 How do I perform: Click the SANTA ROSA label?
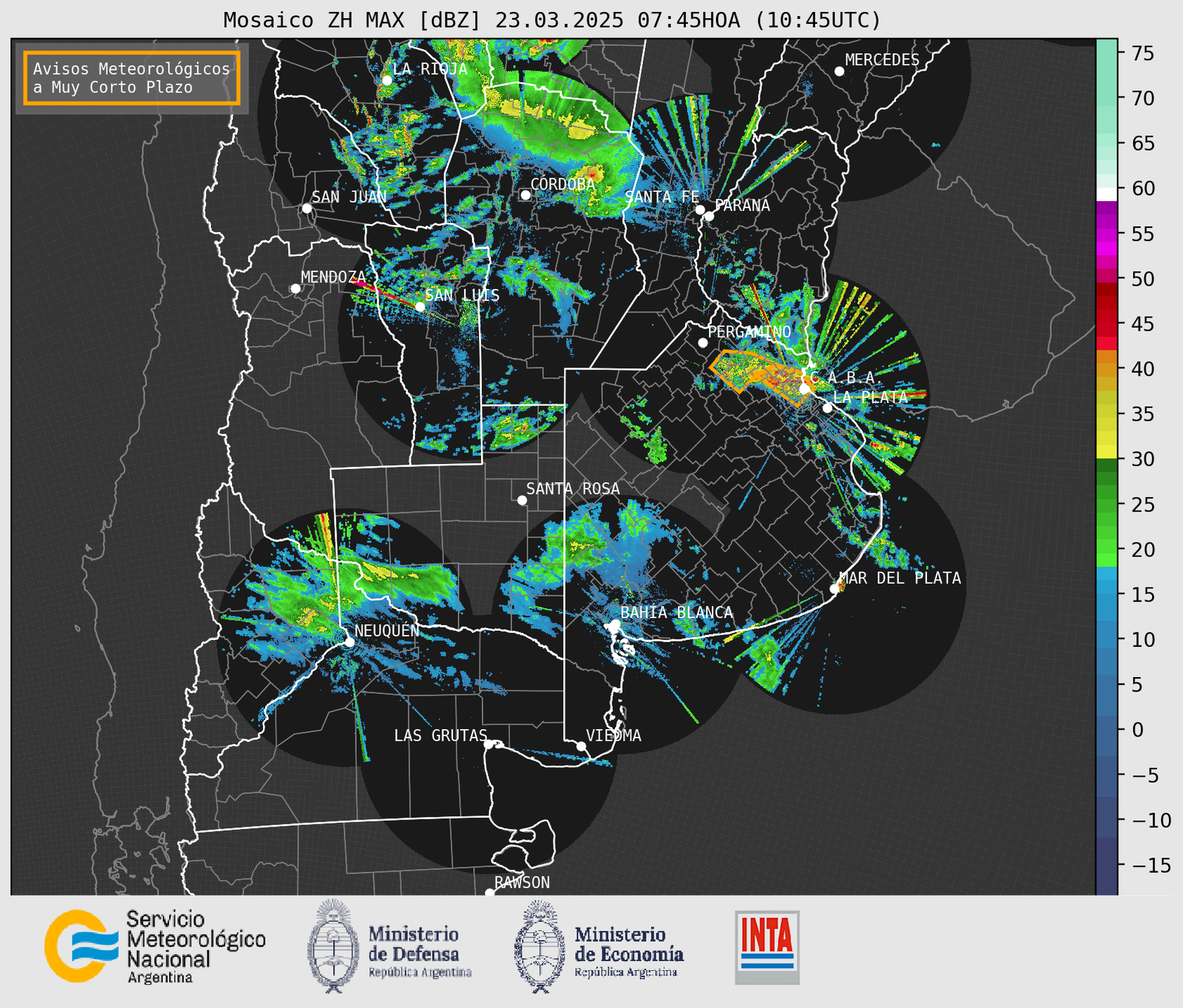(573, 489)
